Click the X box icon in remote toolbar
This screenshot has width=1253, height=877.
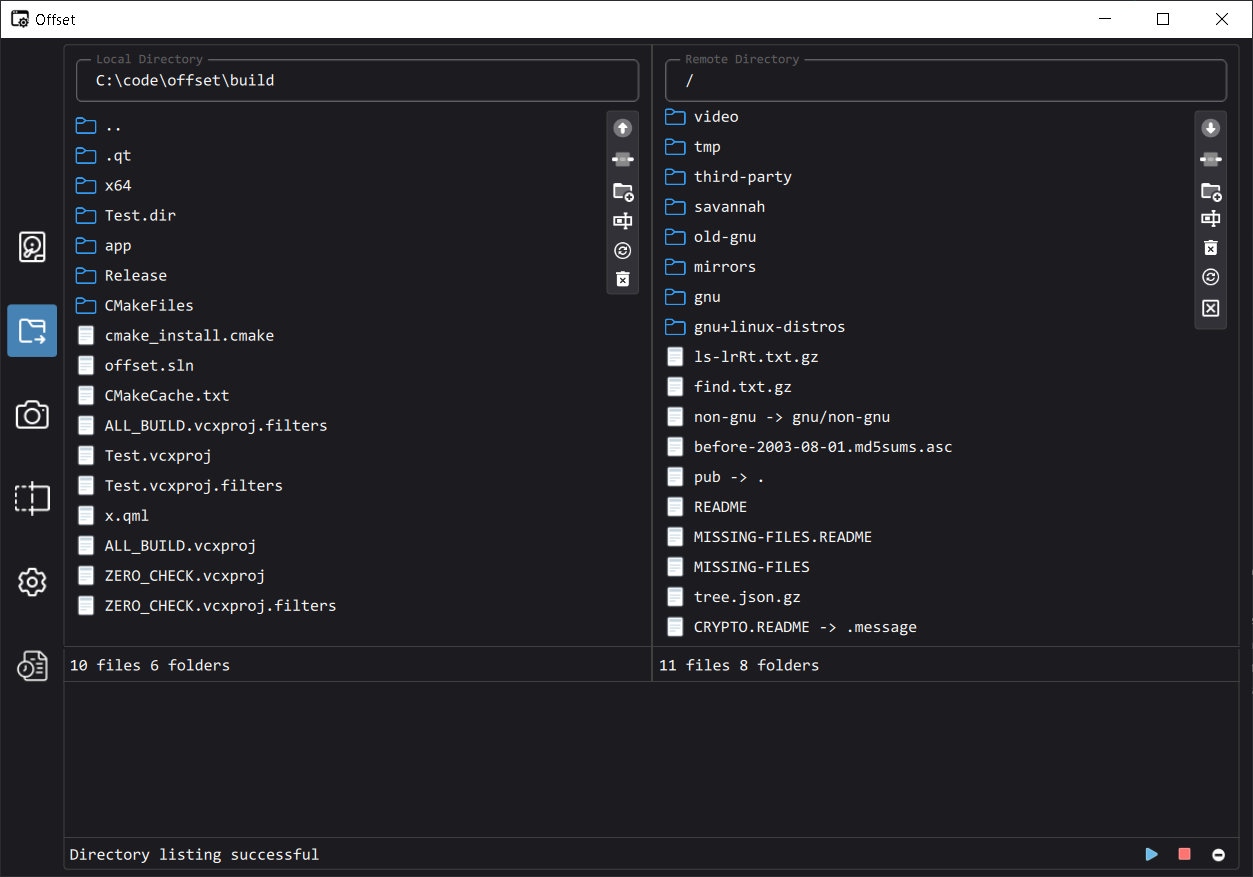(1211, 308)
